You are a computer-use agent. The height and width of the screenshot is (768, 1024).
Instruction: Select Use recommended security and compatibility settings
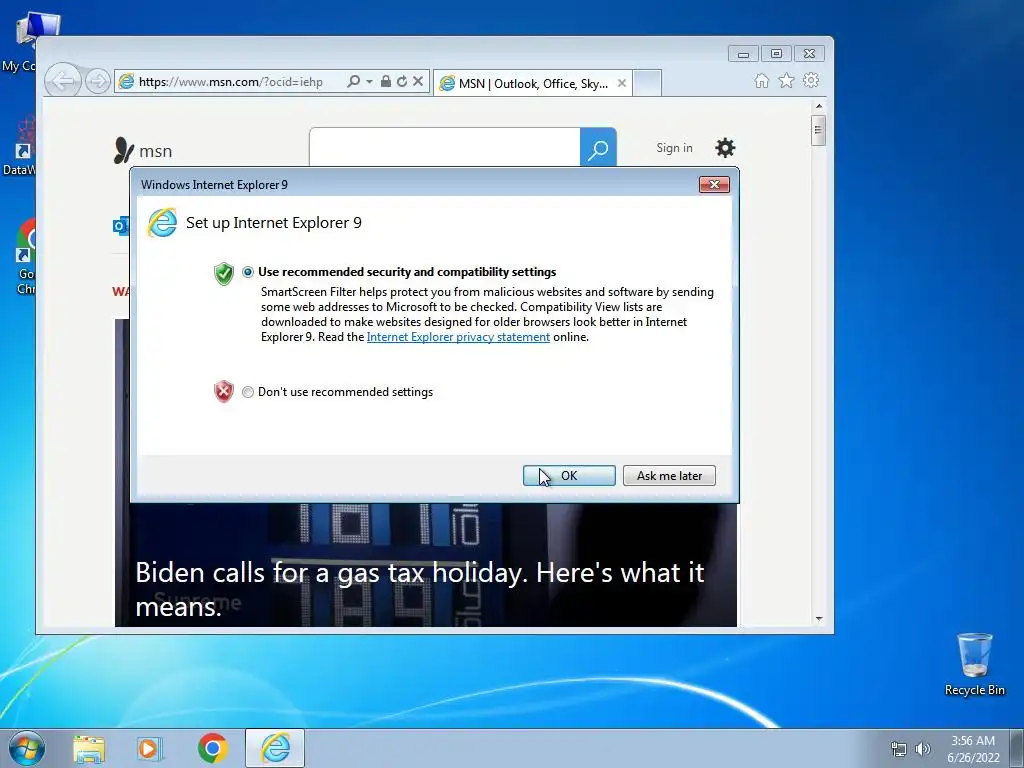click(x=248, y=272)
